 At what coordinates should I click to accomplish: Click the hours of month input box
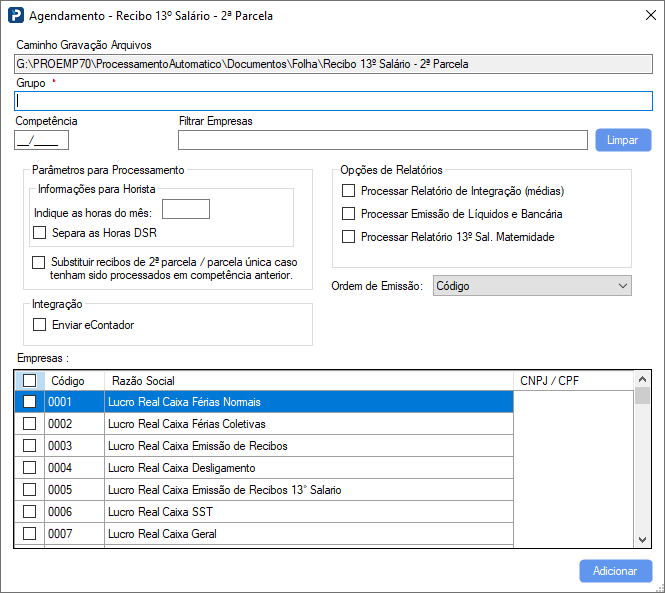tap(185, 209)
